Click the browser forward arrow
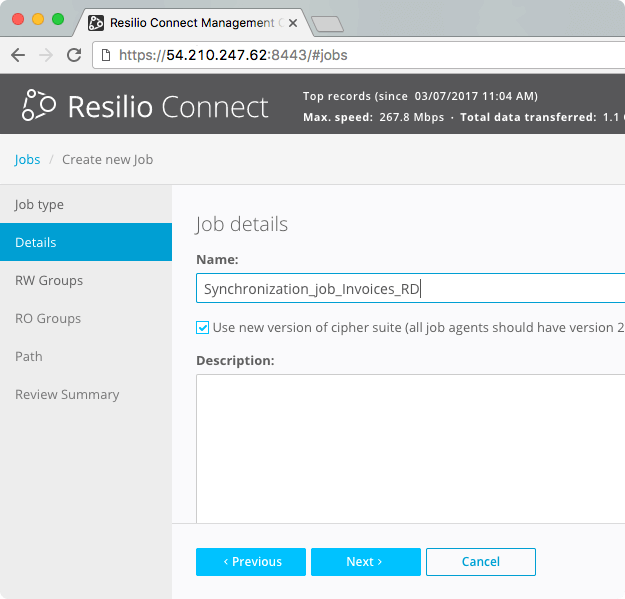This screenshot has height=599, width=625. pos(46,55)
